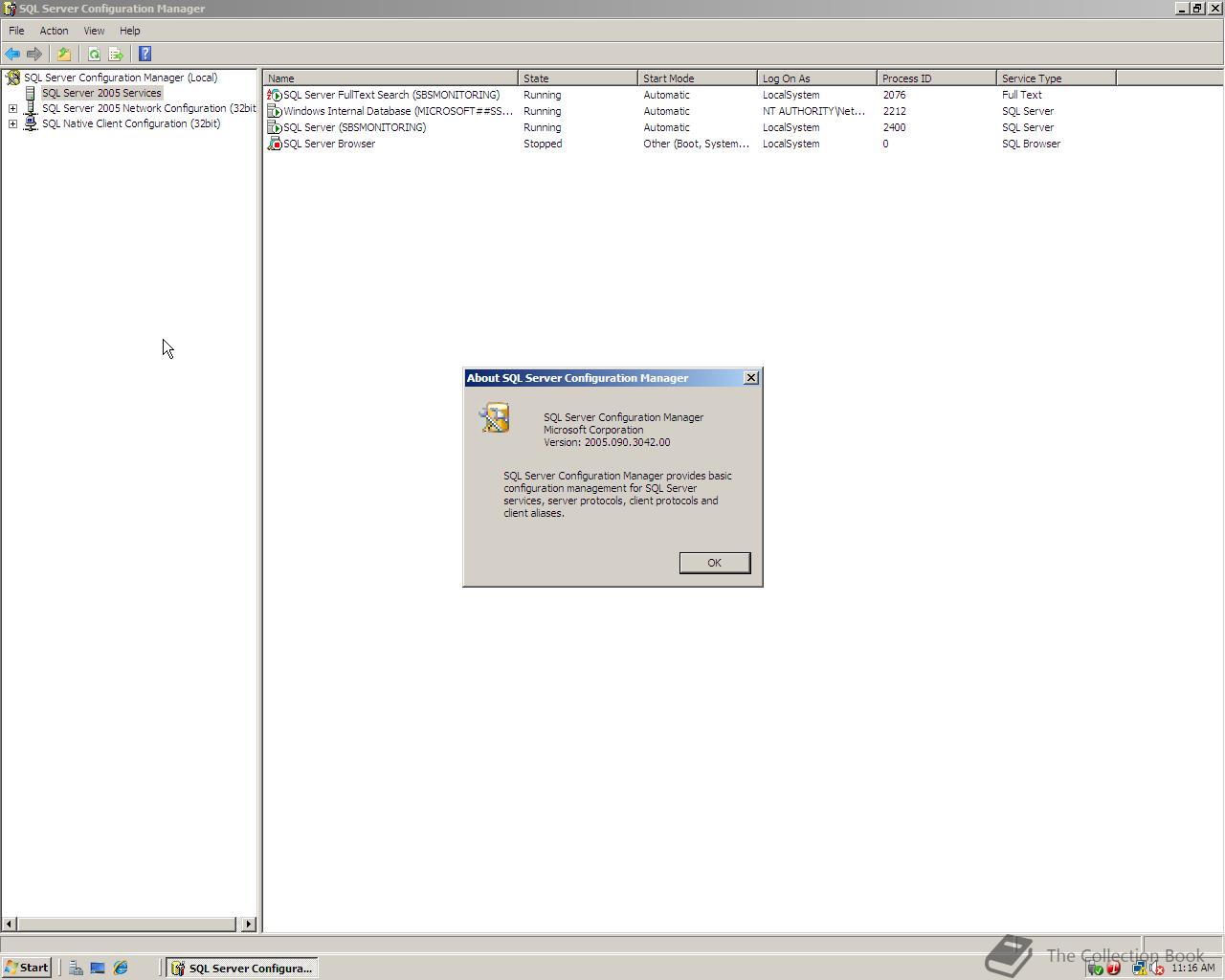The image size is (1225, 980).
Task: Click the Server Management quick launch icon
Action: (76, 968)
